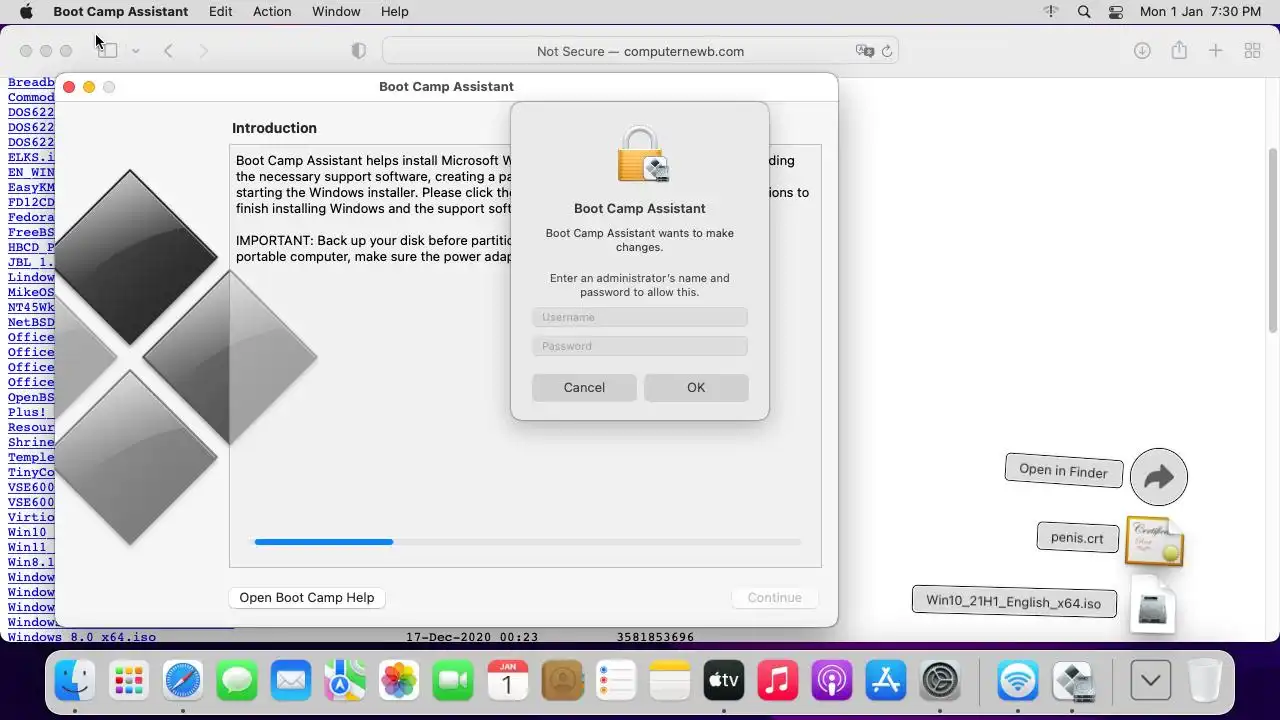
Task: Open the Windows 8.0 x64.iso link
Action: 82,637
